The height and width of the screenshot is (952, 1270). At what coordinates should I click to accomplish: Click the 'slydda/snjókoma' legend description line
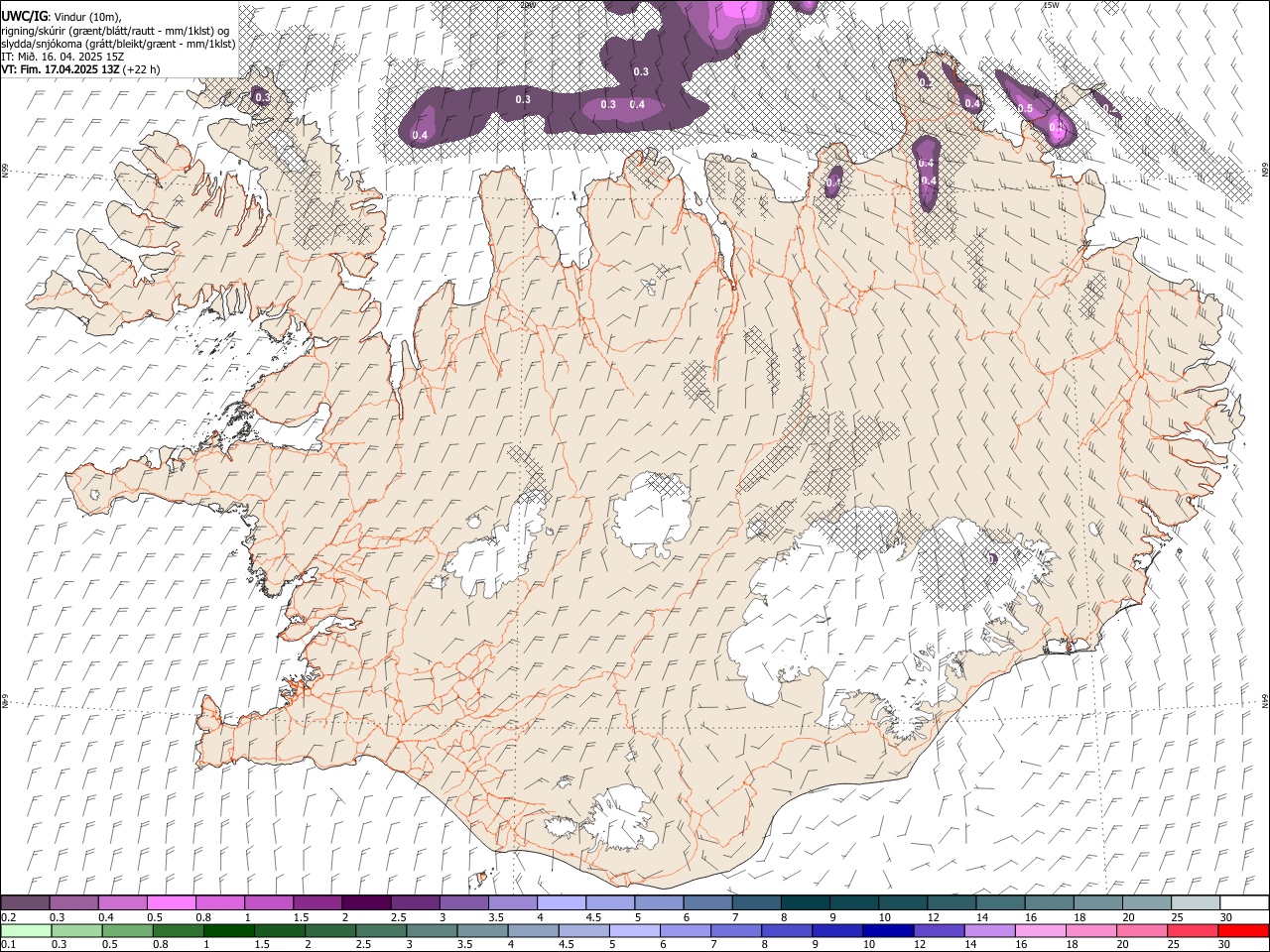(x=118, y=44)
